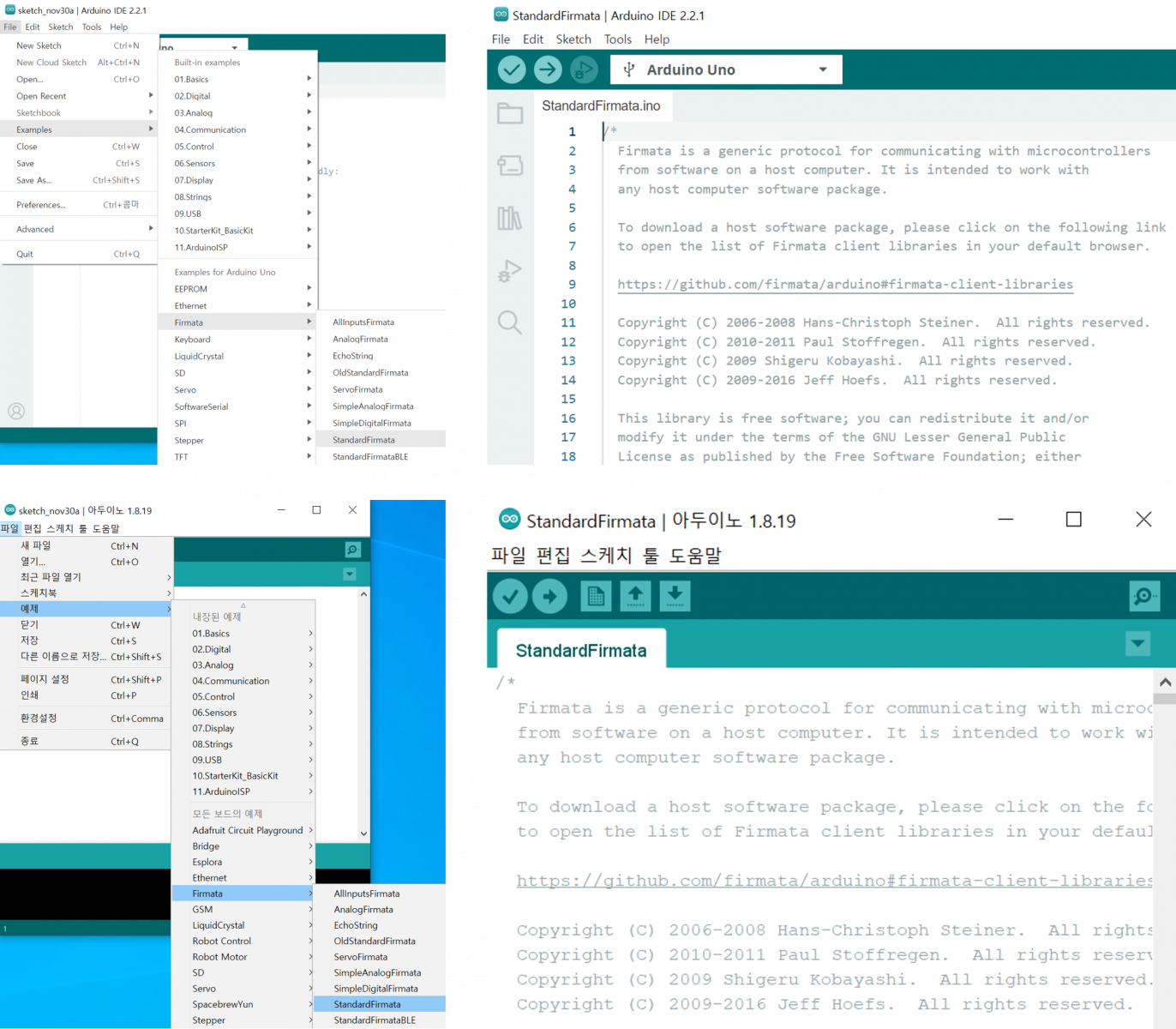Click the Open up-arrow icon in 1.8.19 toolbar

[x=635, y=596]
